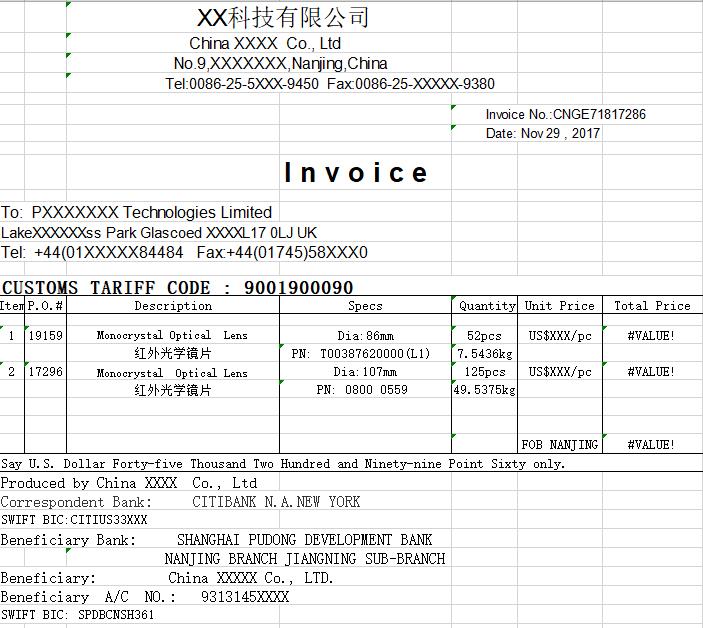The width and height of the screenshot is (703, 628).
Task: Select the 'Specs' column header
Action: click(365, 306)
